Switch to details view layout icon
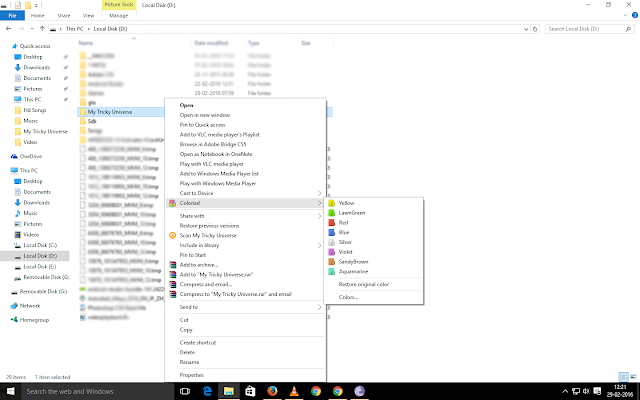The height and width of the screenshot is (400, 640). pyautogui.click(x=623, y=376)
